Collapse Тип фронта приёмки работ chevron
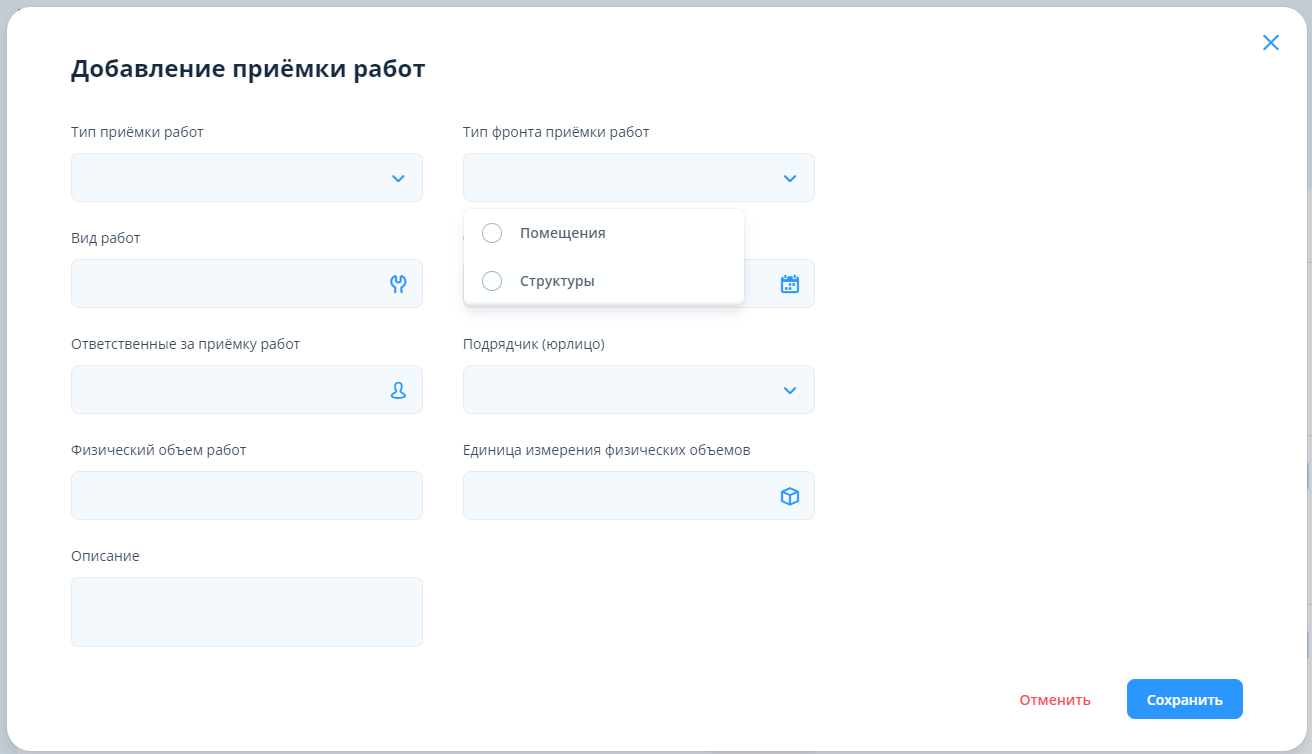The image size is (1312, 754). 789,178
